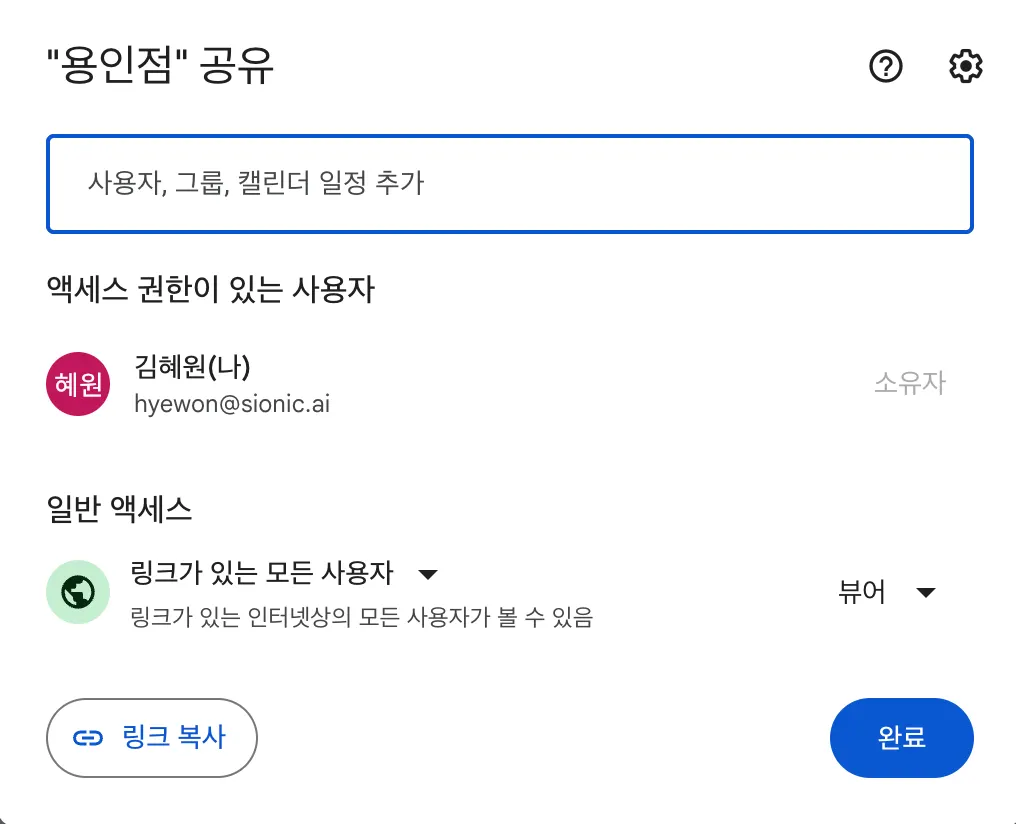This screenshot has height=824, width=1016.
Task: Select the 링크가 있는 모든 사용자 access label text
Action: [x=262, y=574]
